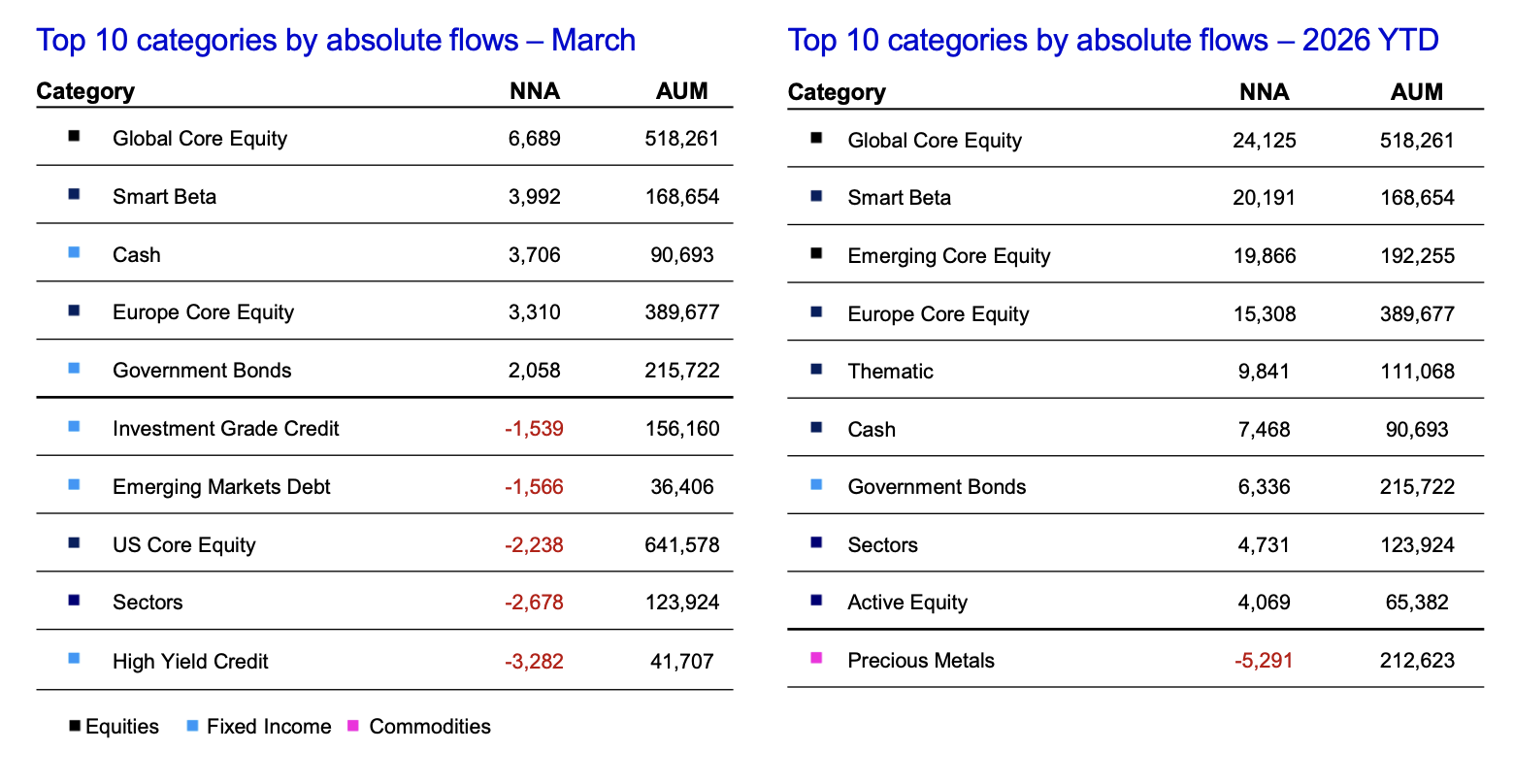Click the marker beside US Core Equity
The height and width of the screenshot is (784, 1514).
click(x=74, y=542)
